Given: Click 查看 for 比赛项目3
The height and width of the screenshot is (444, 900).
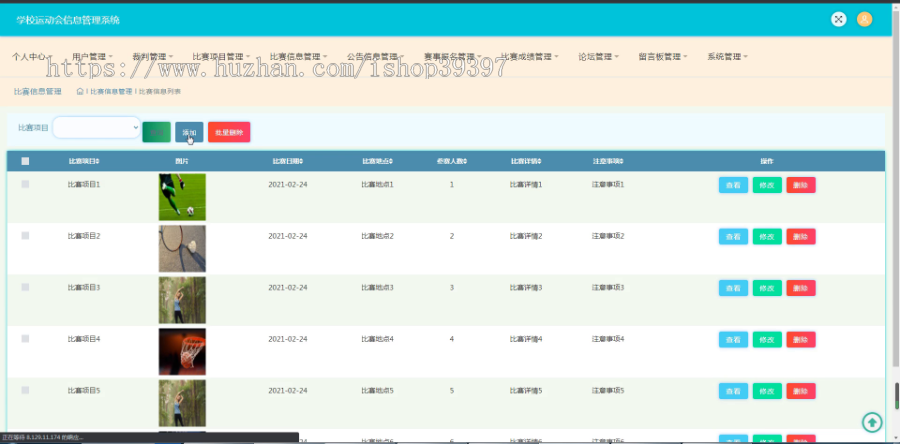Looking at the screenshot, I should tap(733, 288).
